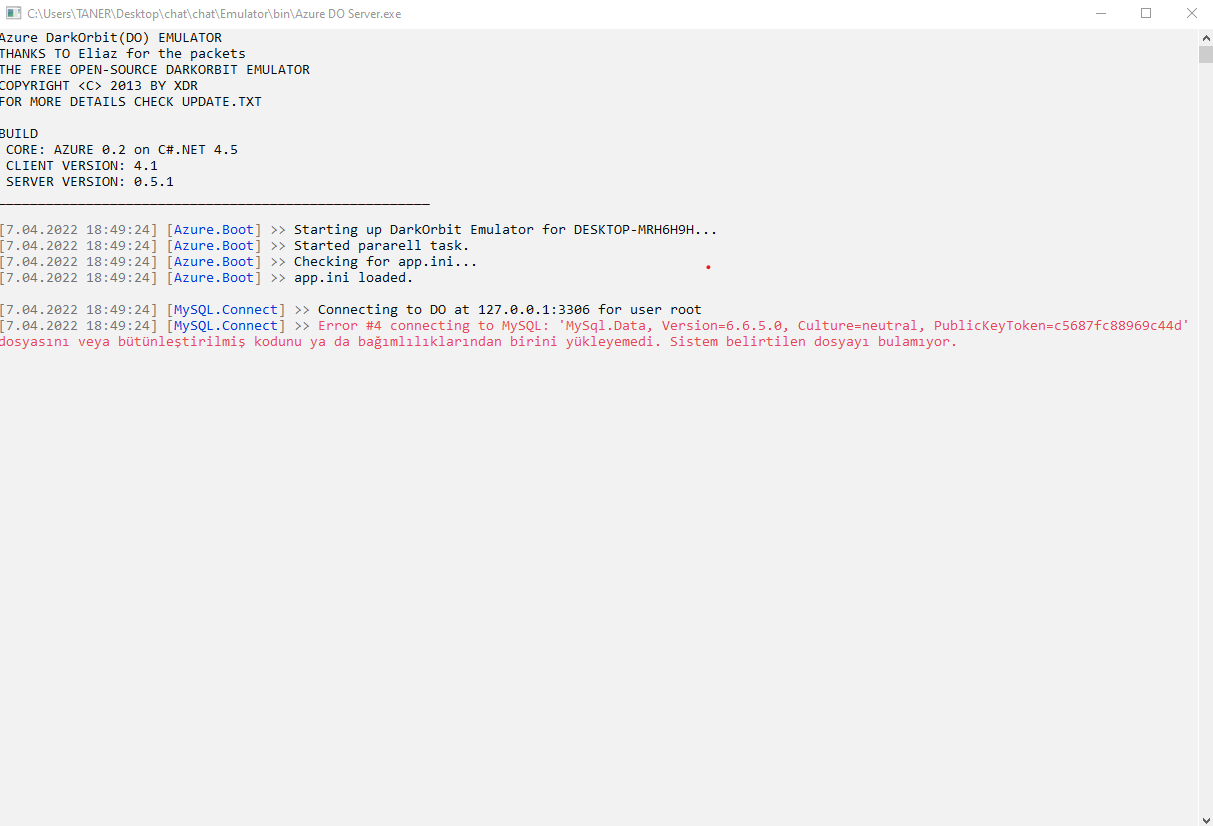Click 'CORE: AZURE 0.2 on C#.NET 4.5' line
This screenshot has height=826, width=1213.
coord(122,150)
